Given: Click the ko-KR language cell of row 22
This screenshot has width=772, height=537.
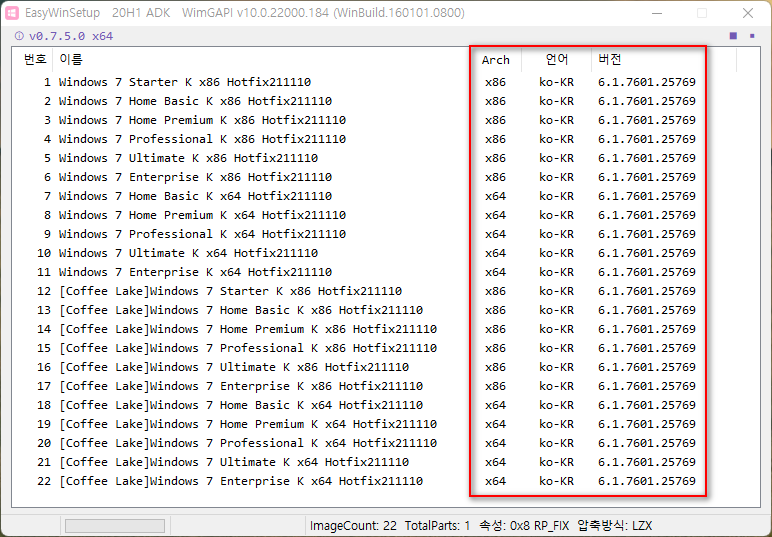Looking at the screenshot, I should tap(556, 481).
